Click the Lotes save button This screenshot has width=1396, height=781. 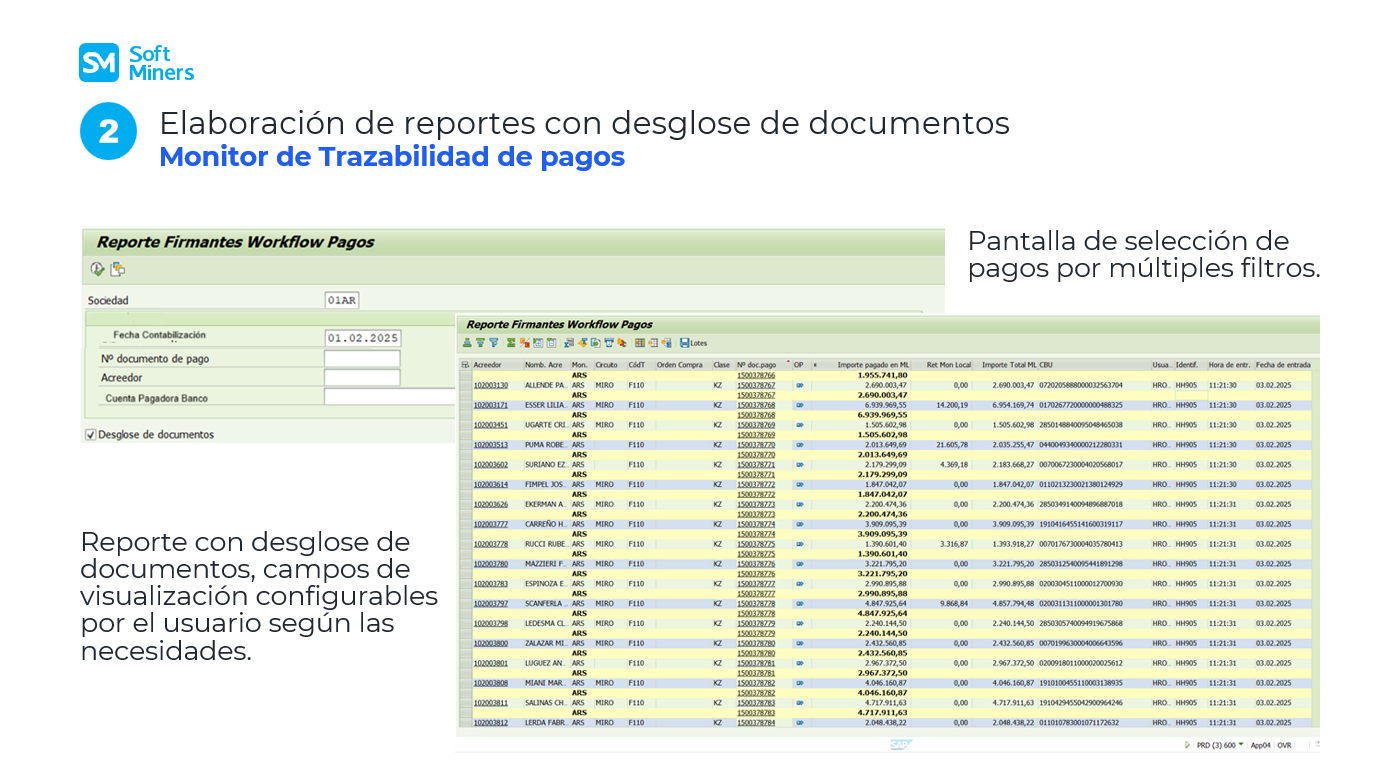[x=692, y=343]
